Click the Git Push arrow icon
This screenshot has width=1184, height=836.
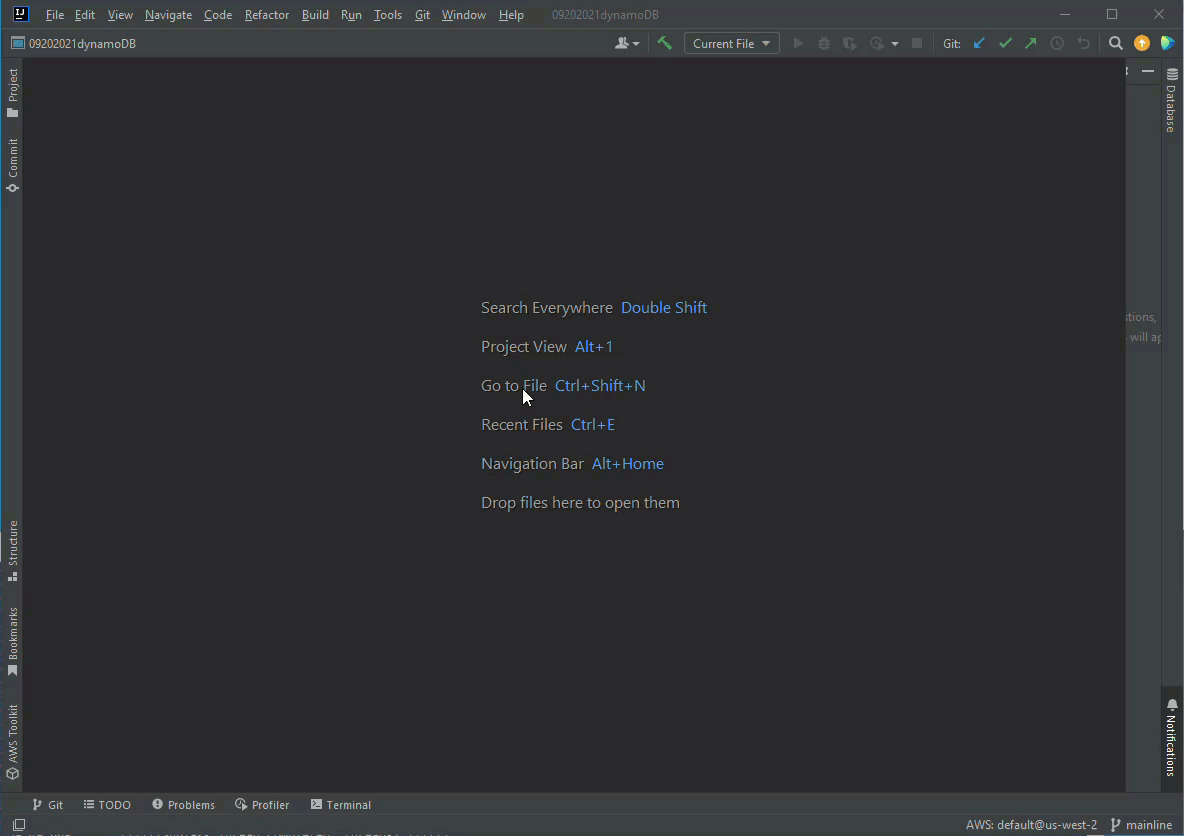coord(1031,43)
